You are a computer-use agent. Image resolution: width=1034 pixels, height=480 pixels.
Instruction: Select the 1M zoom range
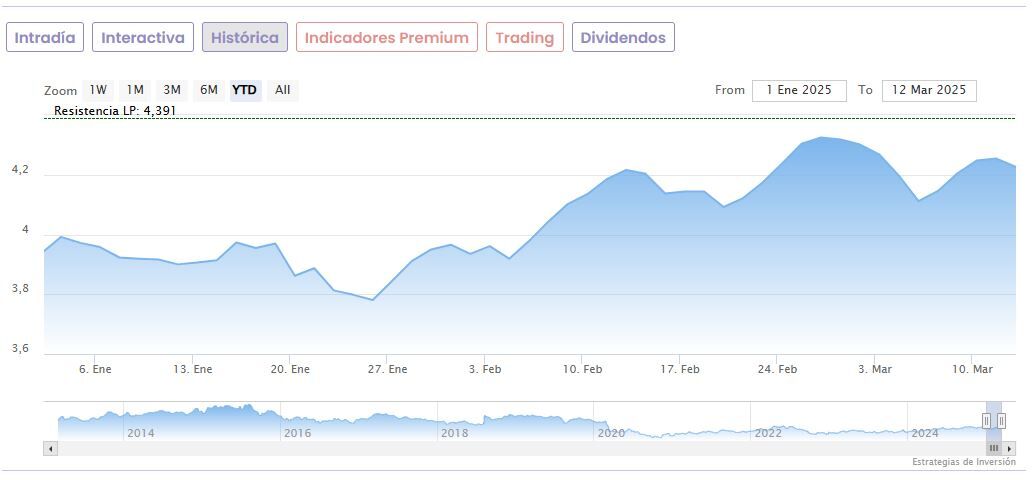tap(135, 90)
